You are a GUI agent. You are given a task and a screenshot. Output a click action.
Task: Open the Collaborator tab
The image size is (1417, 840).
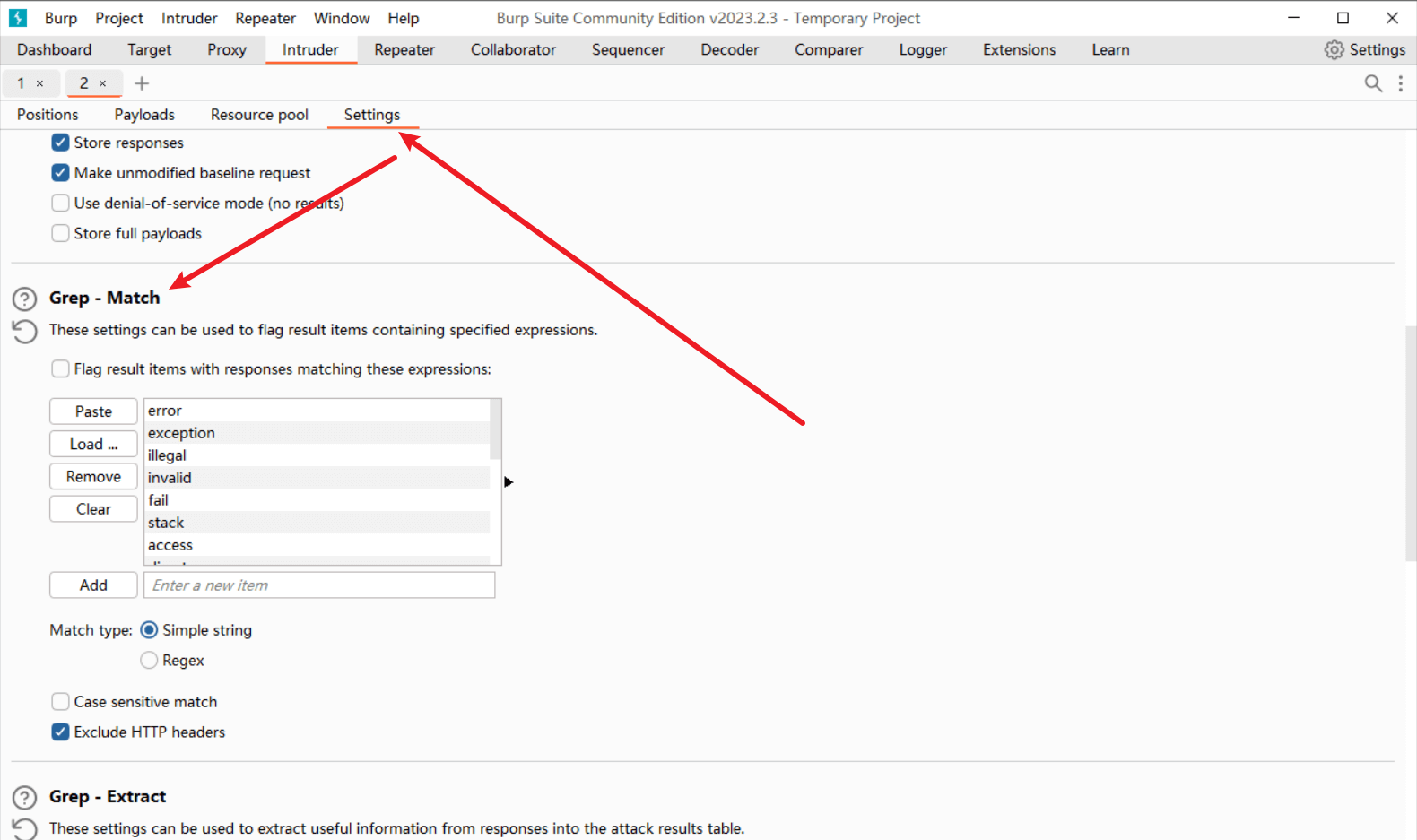(x=514, y=50)
